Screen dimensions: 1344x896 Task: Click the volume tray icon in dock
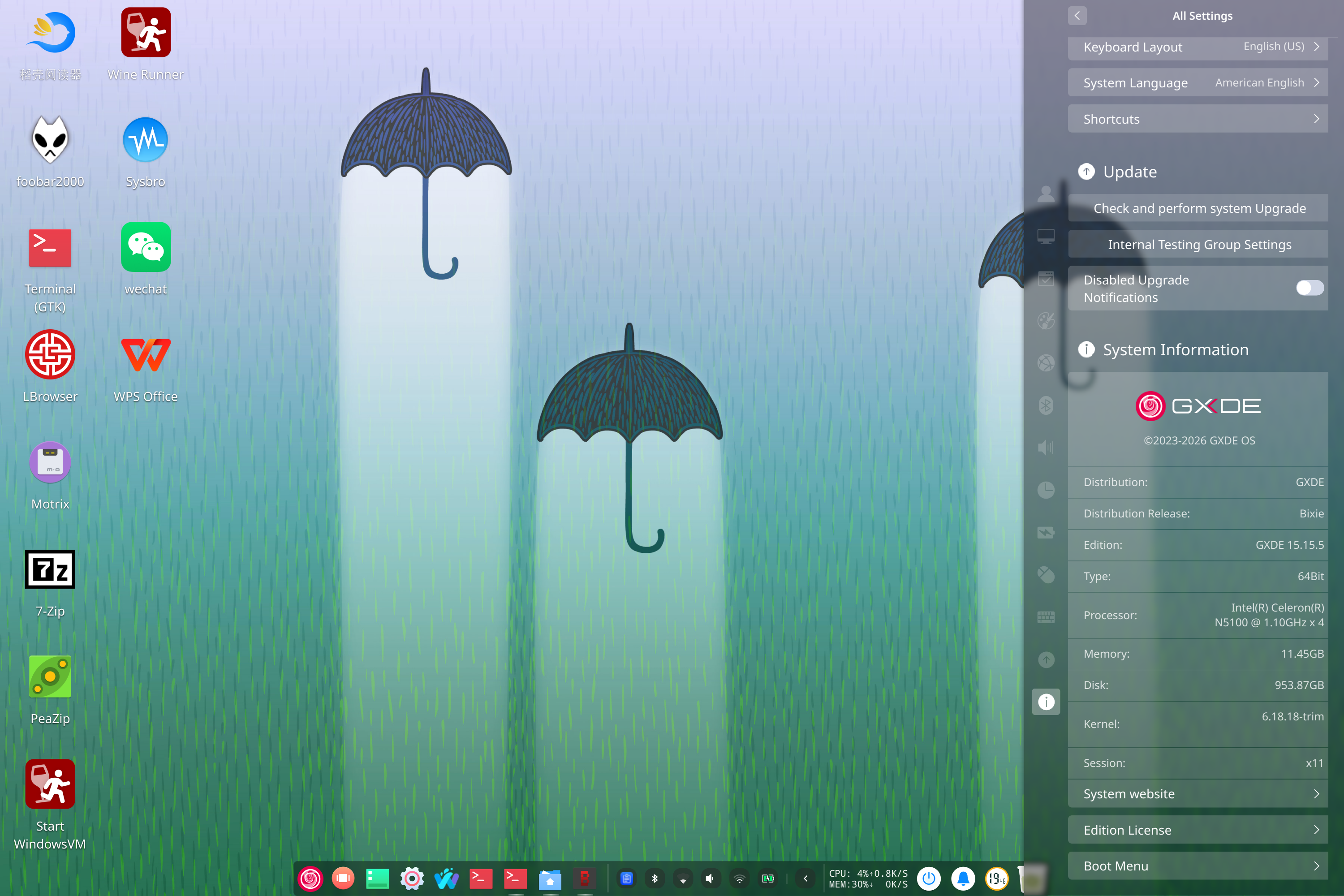click(710, 878)
